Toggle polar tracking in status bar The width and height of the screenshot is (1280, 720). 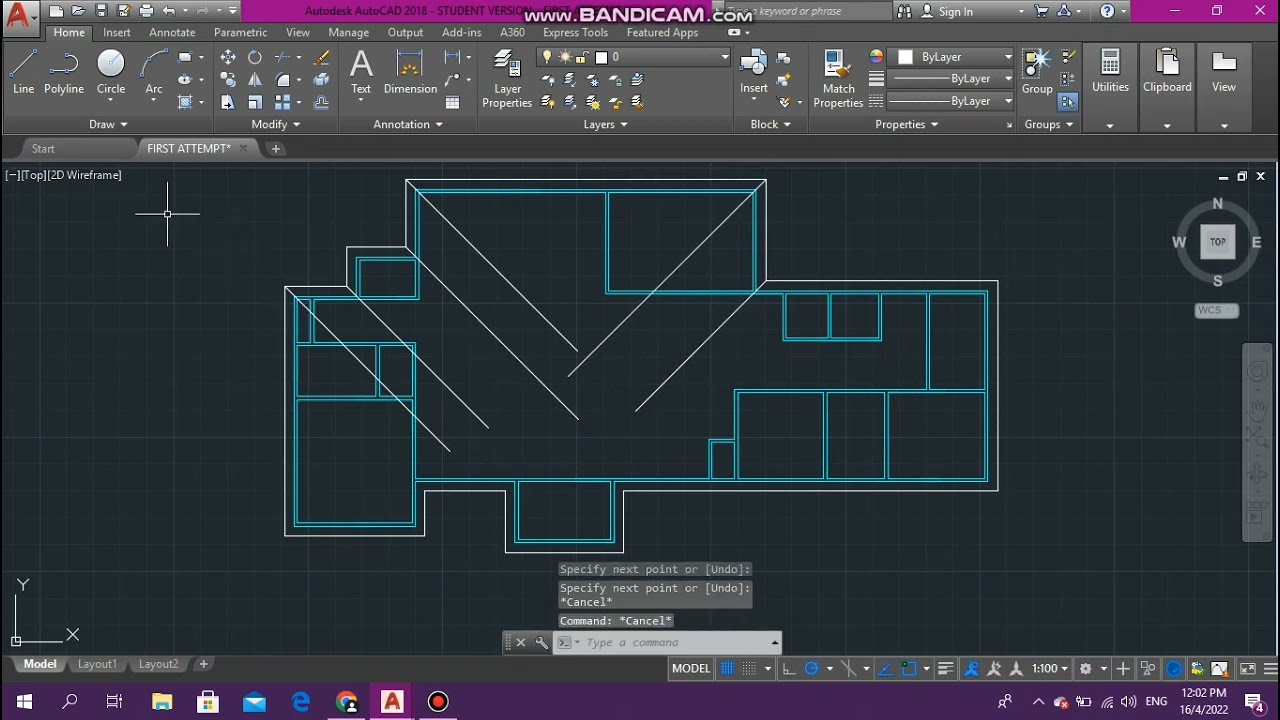[x=812, y=668]
